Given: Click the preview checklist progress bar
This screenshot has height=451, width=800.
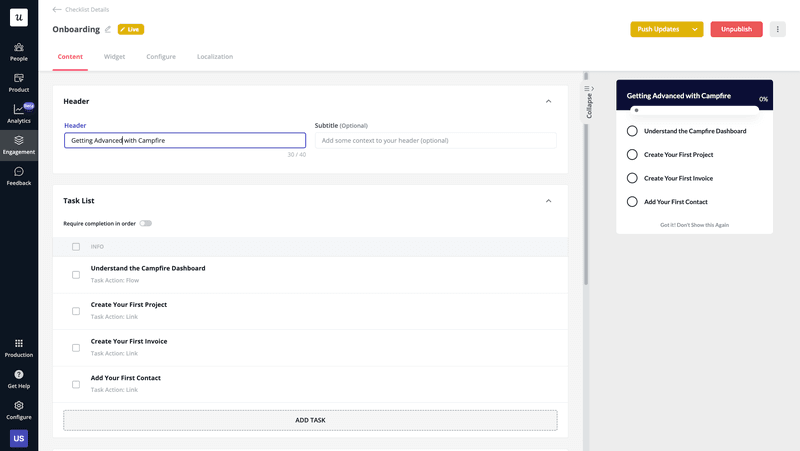Looking at the screenshot, I should pyautogui.click(x=694, y=110).
